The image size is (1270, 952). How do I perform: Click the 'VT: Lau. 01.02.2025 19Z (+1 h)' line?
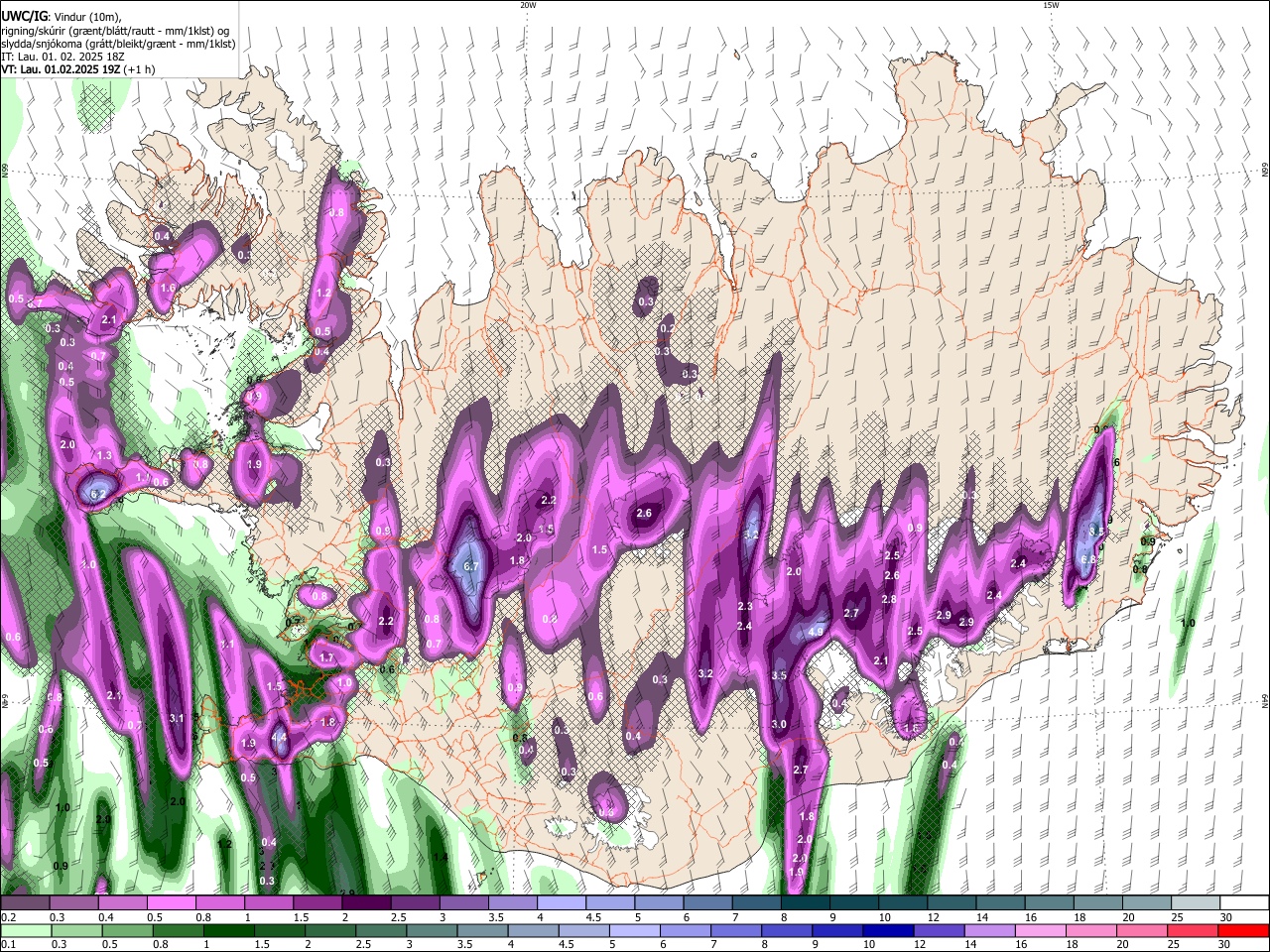point(77,70)
